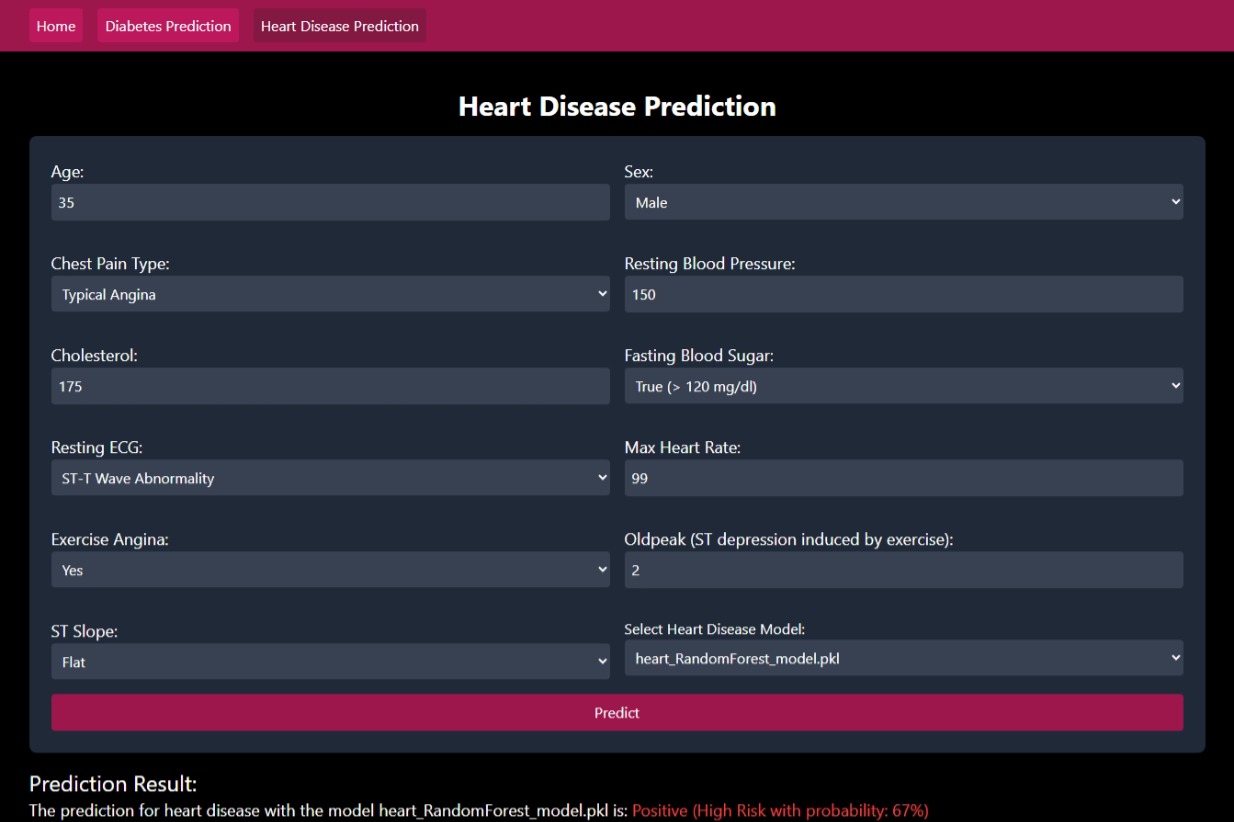The image size is (1234, 822).
Task: Open the Sex dropdown
Action: (903, 202)
